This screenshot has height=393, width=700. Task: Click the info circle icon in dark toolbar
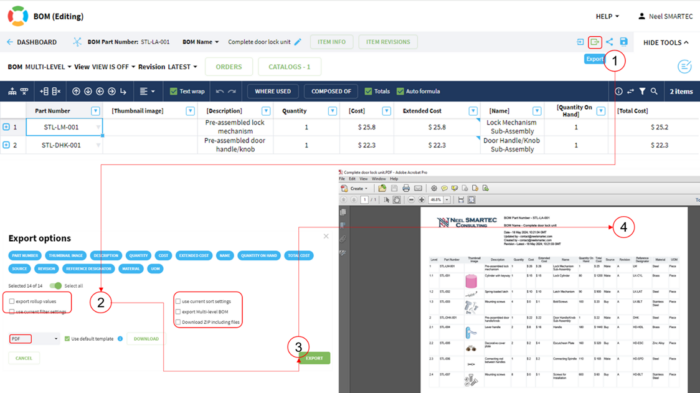[619, 92]
